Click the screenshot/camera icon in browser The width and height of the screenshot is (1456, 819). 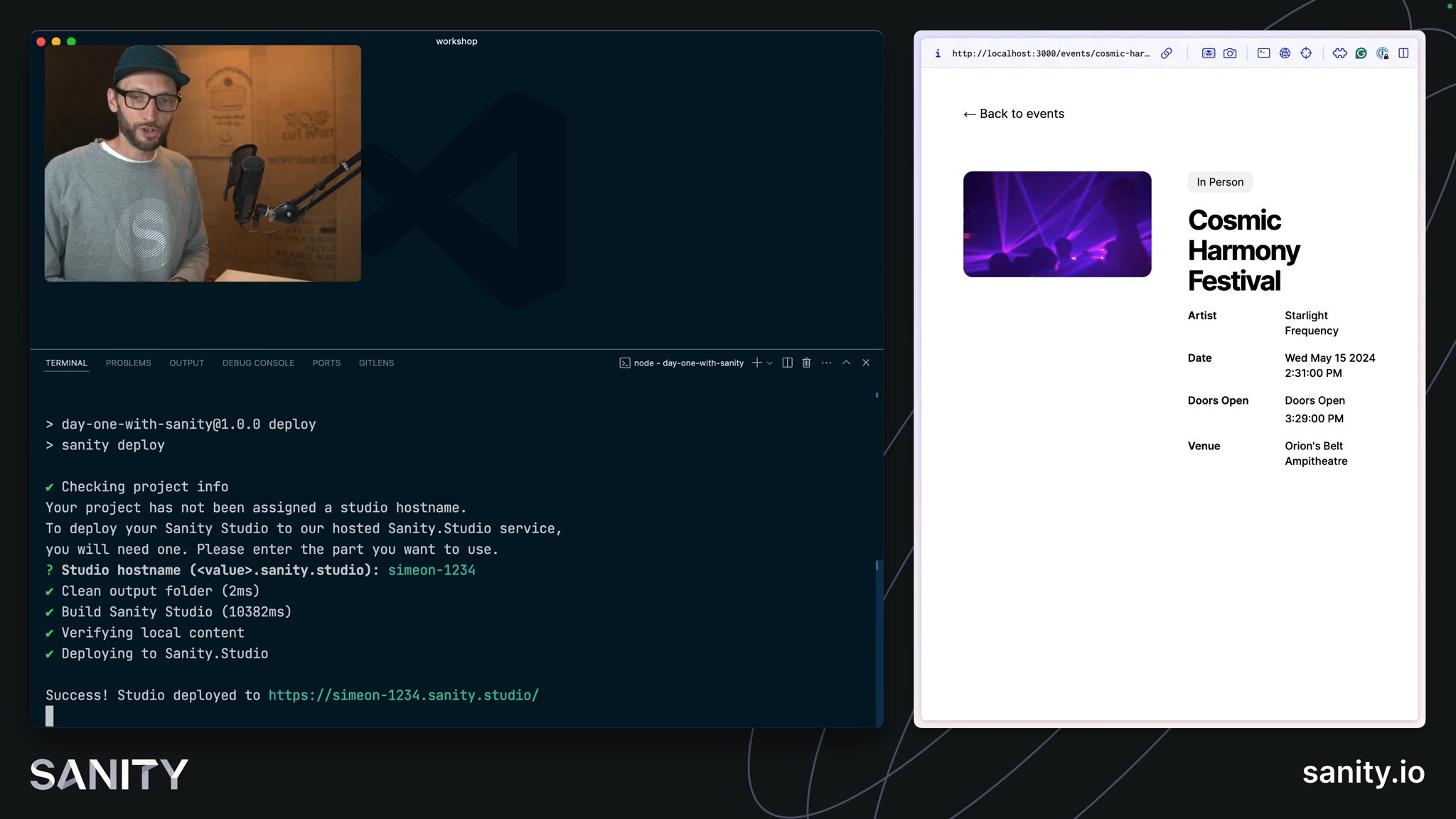point(1231,53)
